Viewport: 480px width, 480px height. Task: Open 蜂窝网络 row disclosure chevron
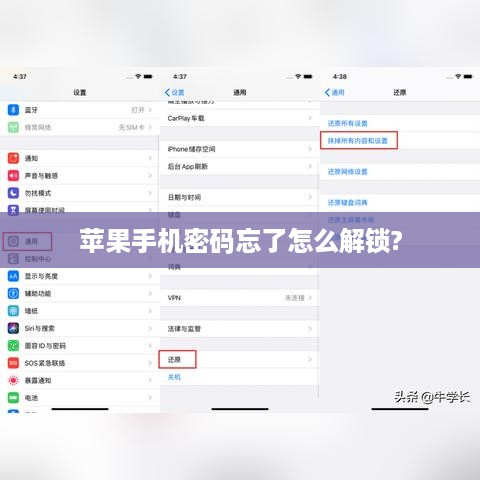[150, 127]
